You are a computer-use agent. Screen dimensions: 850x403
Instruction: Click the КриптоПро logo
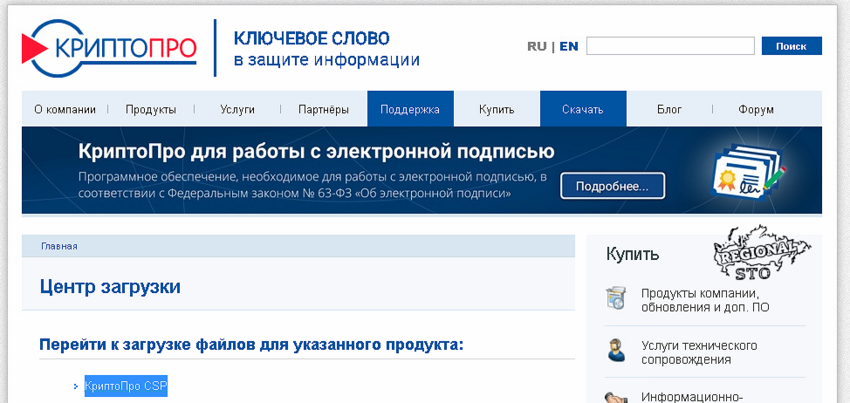click(x=109, y=48)
